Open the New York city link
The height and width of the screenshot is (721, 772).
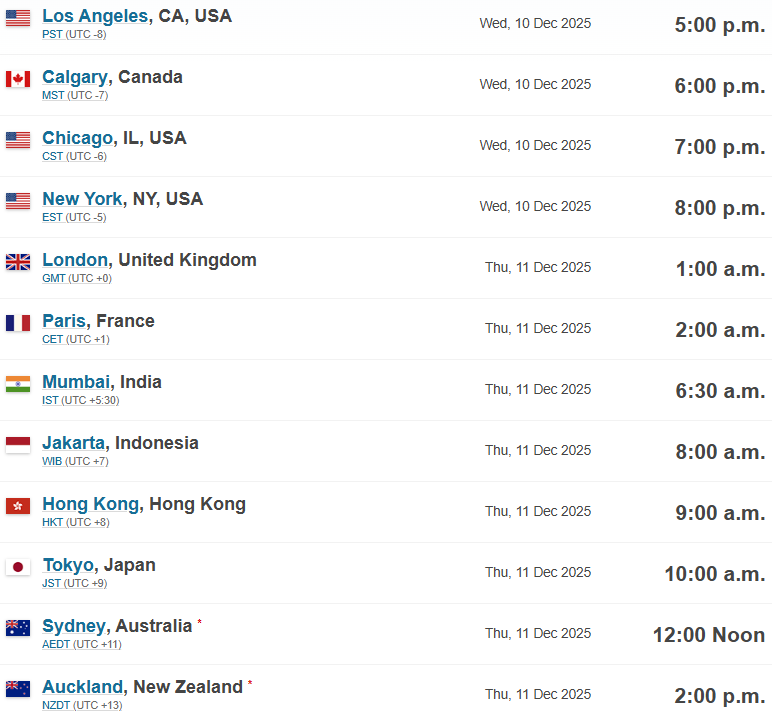pos(82,199)
